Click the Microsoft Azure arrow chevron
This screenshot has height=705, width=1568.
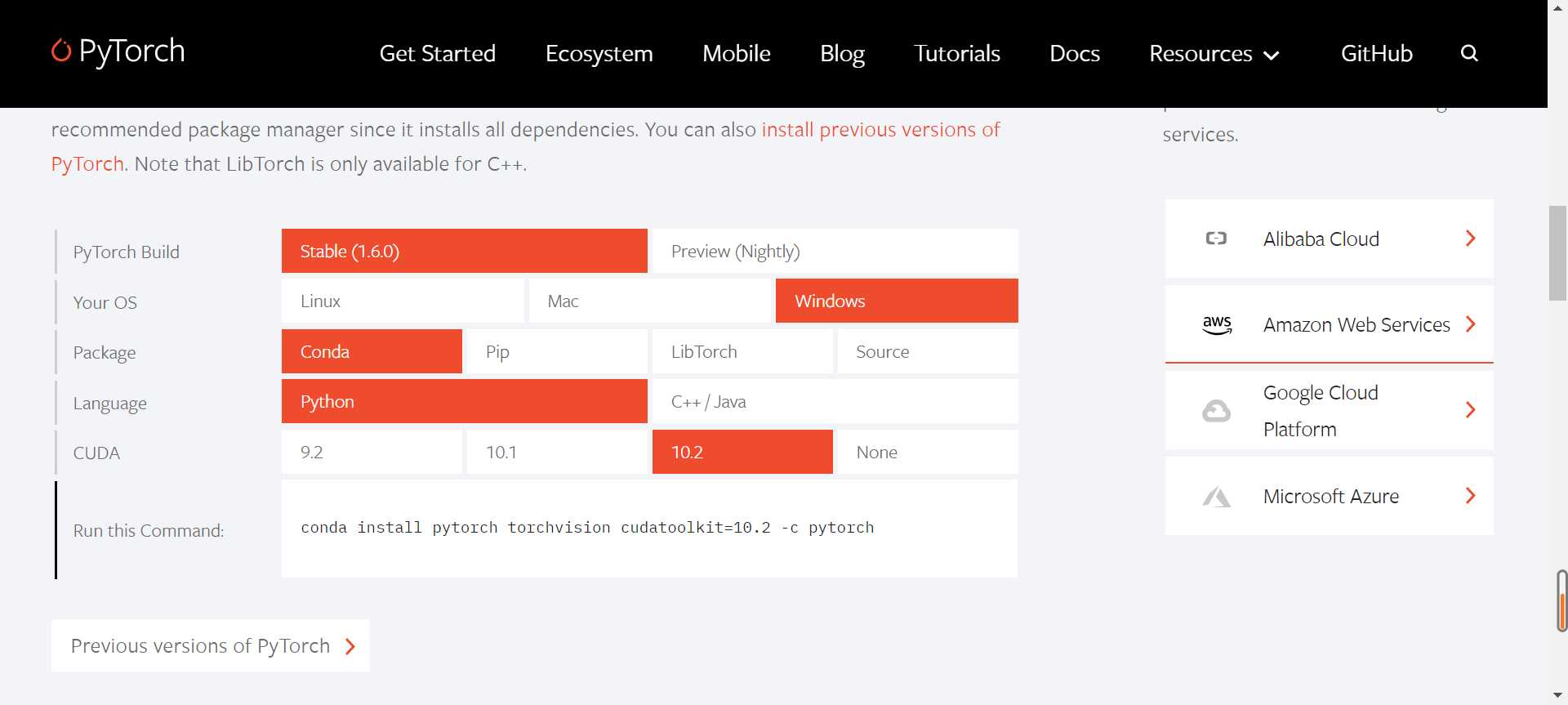(1471, 496)
